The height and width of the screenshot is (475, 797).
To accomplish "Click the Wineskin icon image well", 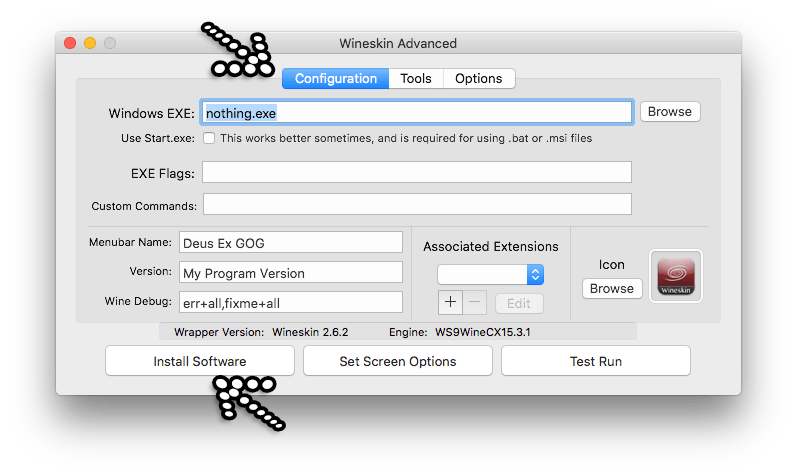I will point(676,276).
